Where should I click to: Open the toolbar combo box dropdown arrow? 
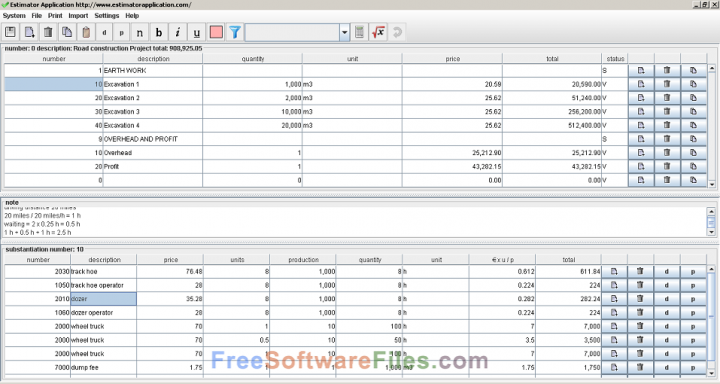(345, 33)
